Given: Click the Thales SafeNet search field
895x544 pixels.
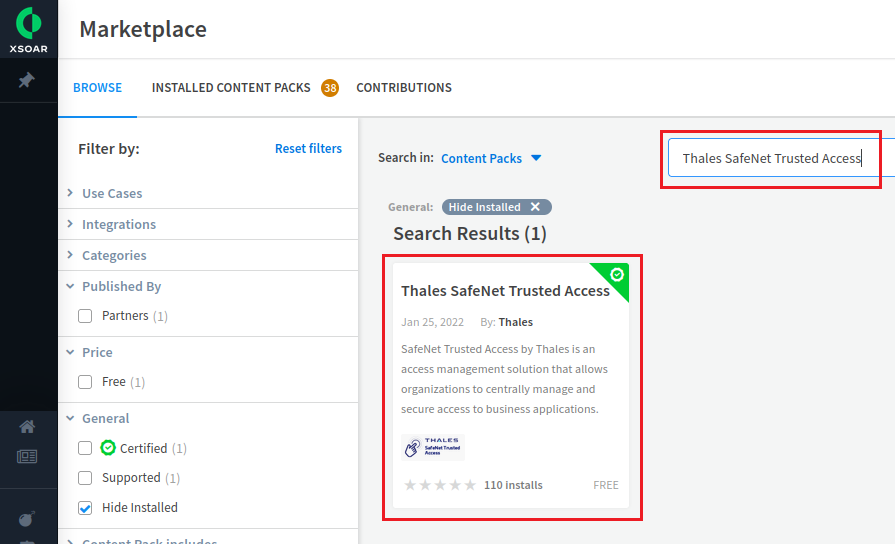Looking at the screenshot, I should pyautogui.click(x=771, y=158).
